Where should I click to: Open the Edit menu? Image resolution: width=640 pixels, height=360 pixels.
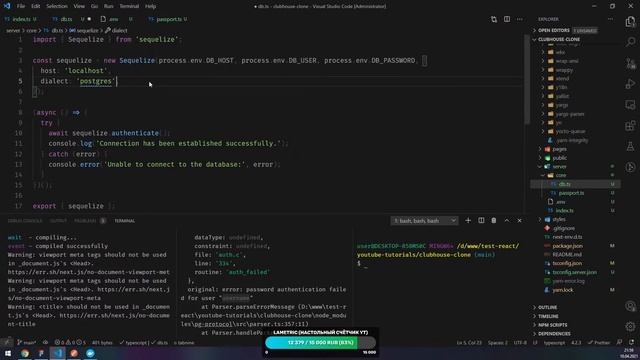pyautogui.click(x=36, y=6)
